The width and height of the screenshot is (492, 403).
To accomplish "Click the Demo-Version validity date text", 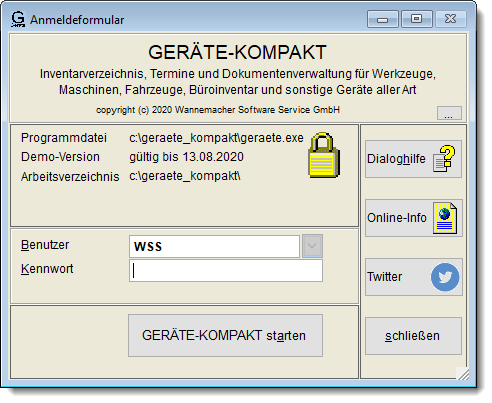I will click(186, 157).
